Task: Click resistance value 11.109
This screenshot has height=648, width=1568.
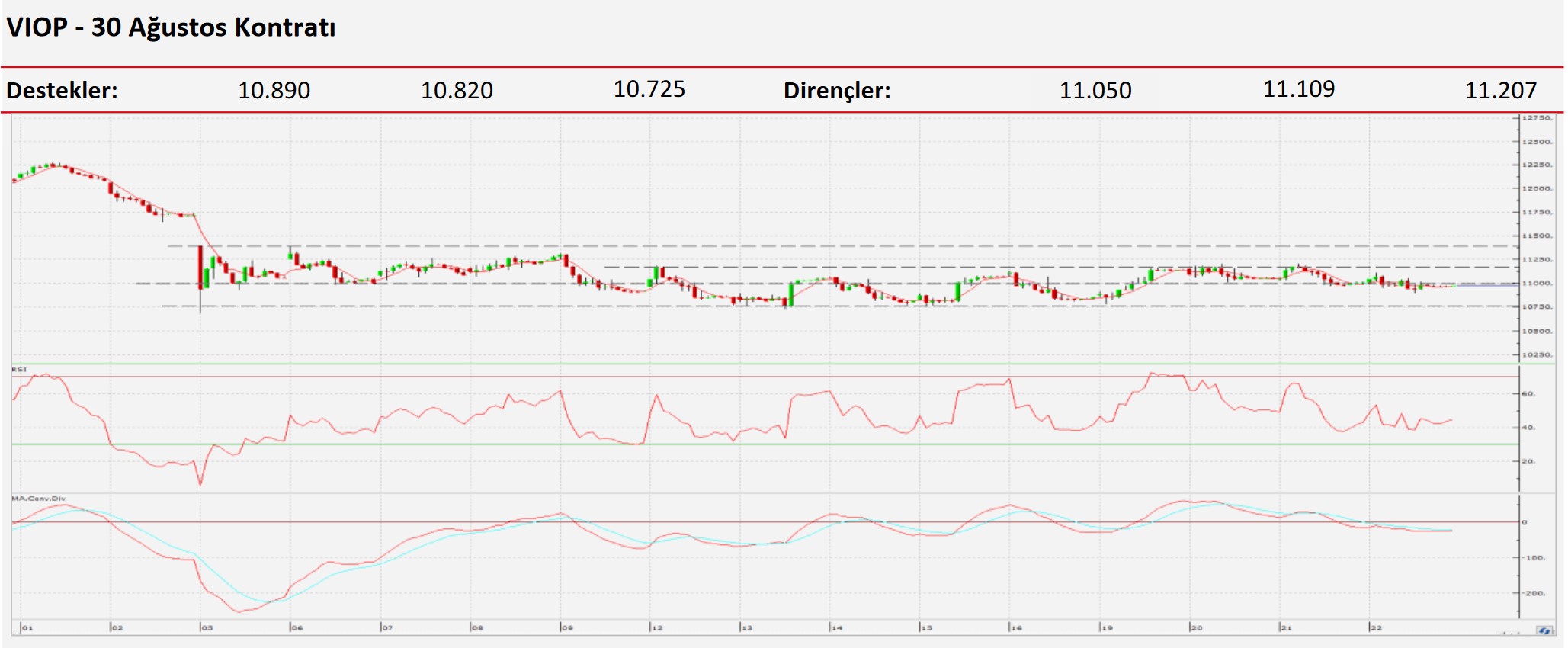Action: (1299, 89)
